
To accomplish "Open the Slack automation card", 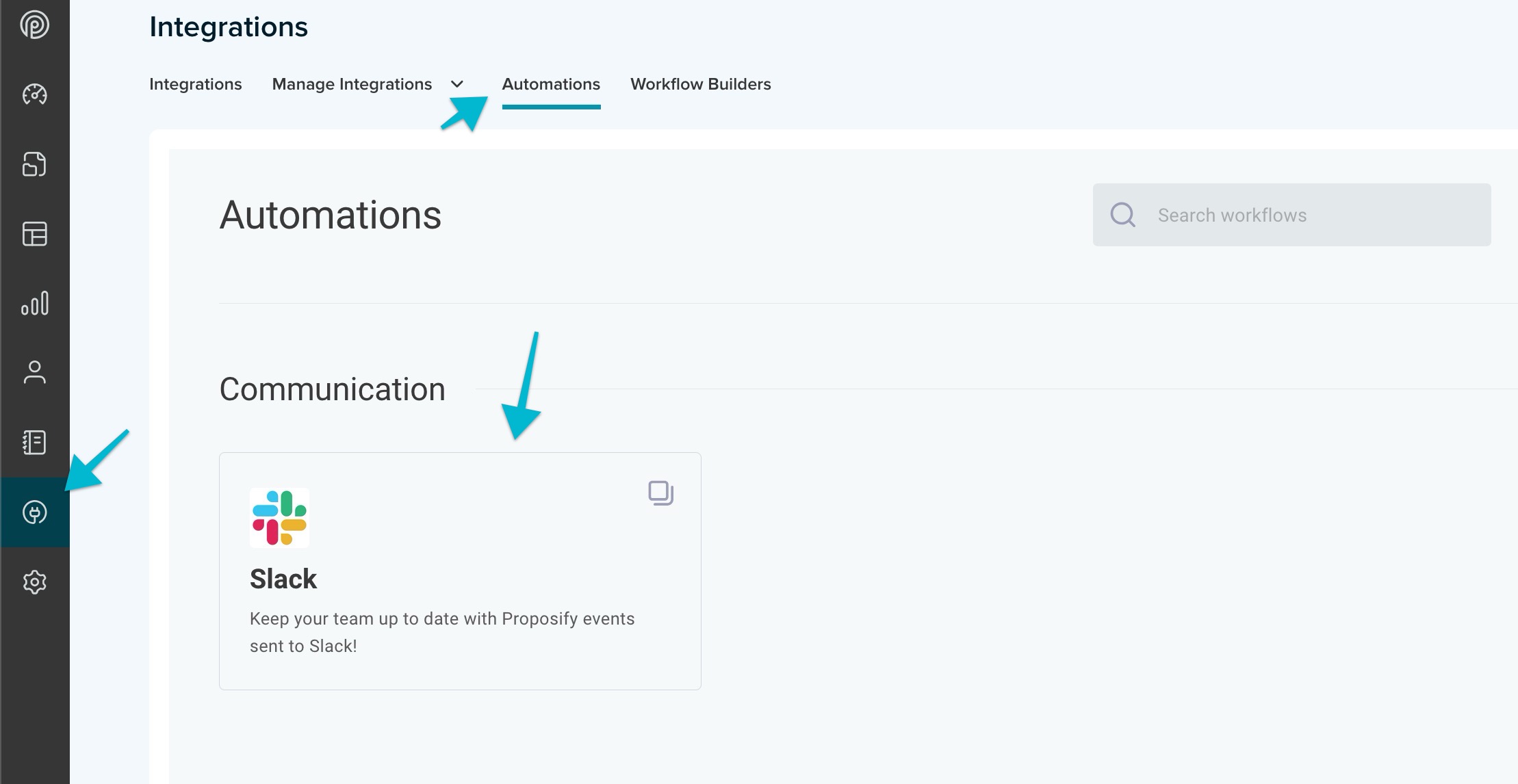I will pyautogui.click(x=460, y=571).
